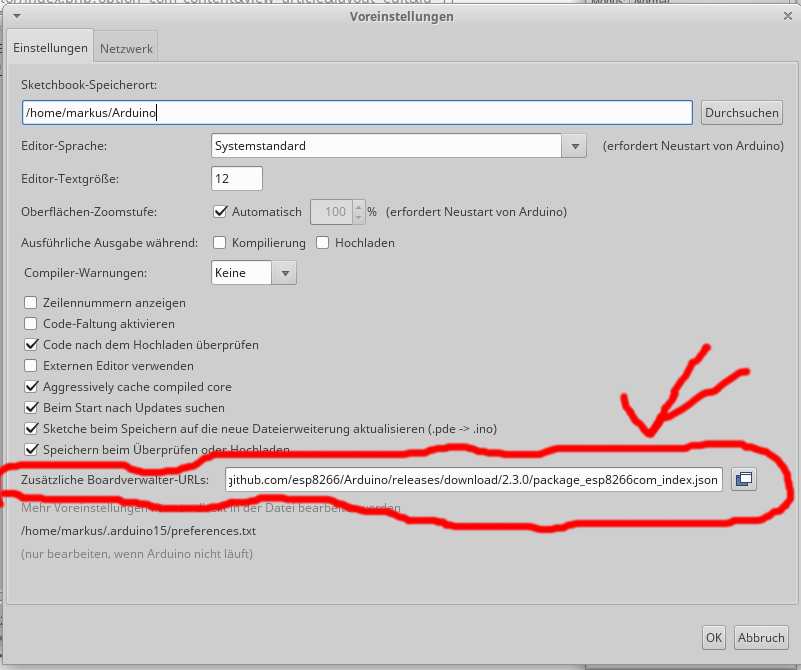Switch to the Netzwerk tab
This screenshot has width=801, height=670.
point(126,49)
